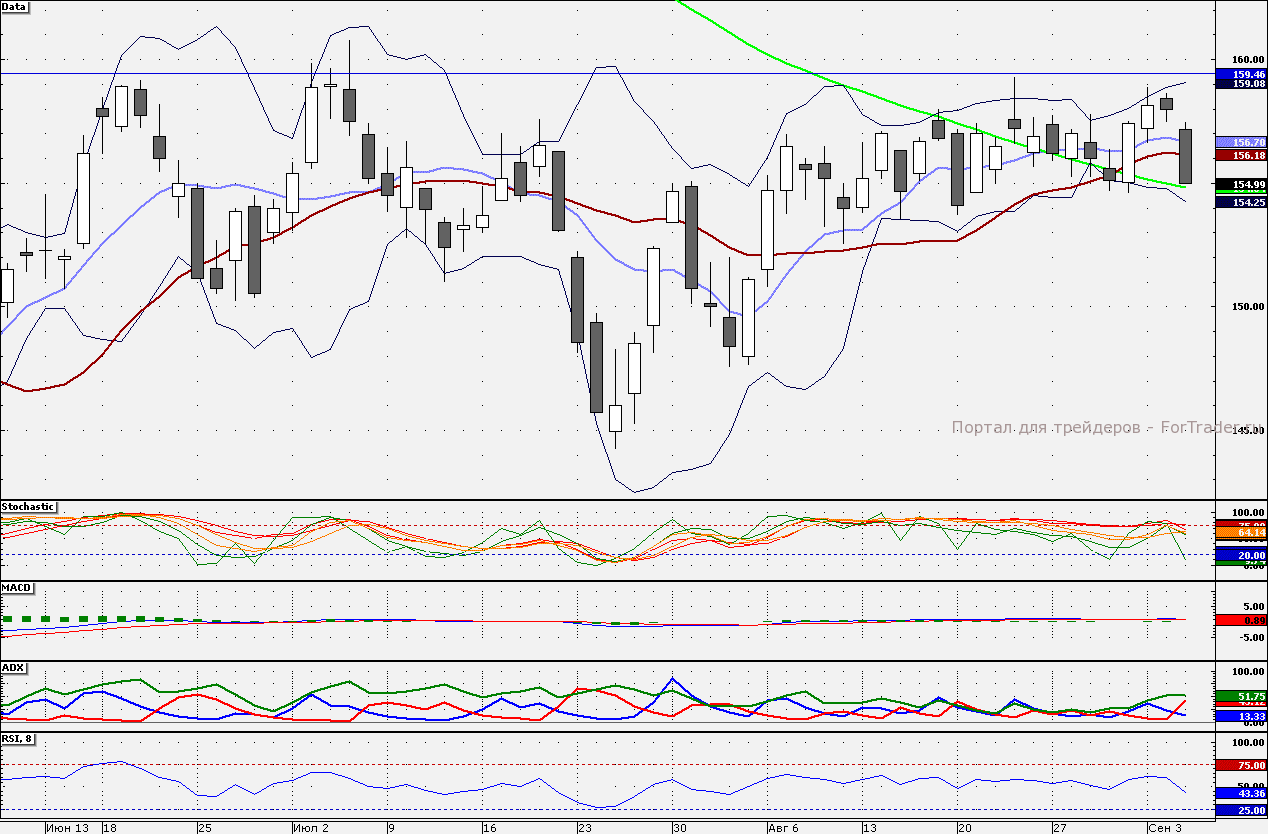Click the 159.08 upper band price tag
Viewport: 1268px width, 834px height.
(1241, 85)
